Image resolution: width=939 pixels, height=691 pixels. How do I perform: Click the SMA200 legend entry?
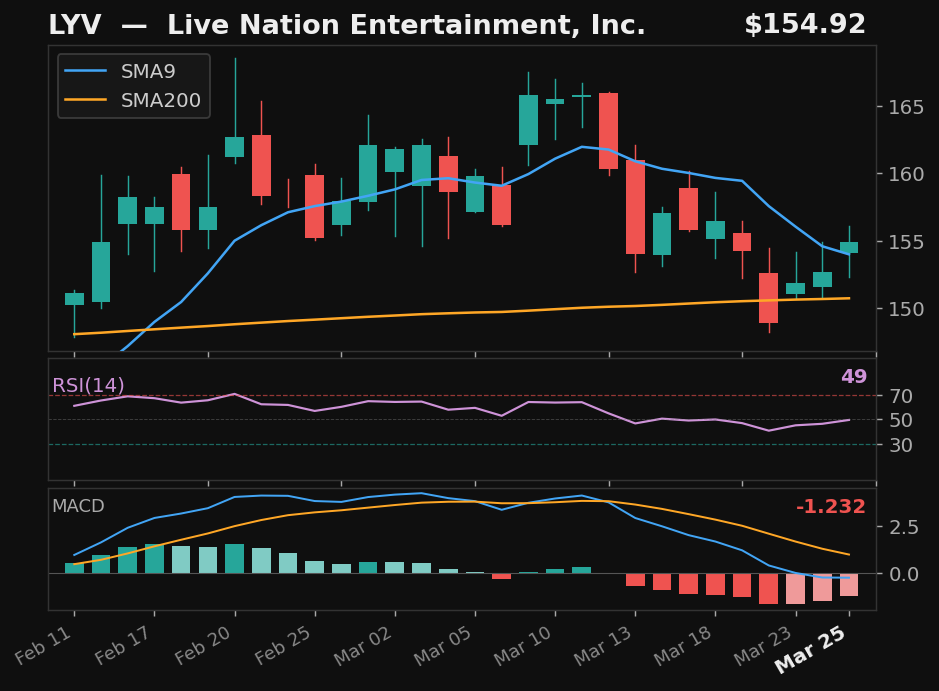pyautogui.click(x=160, y=101)
